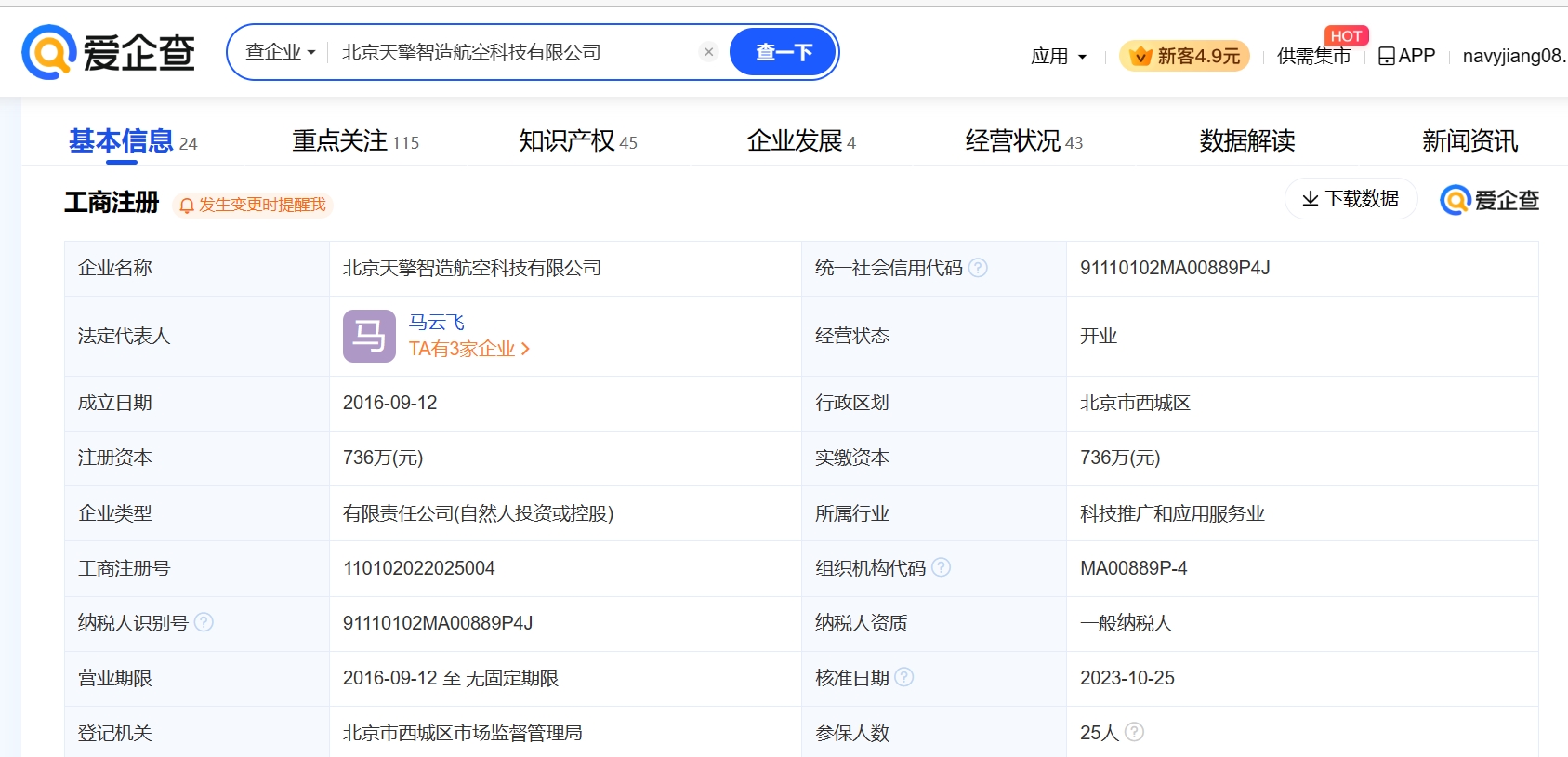Viewport: 1568px width, 757px height.
Task: Select the 一般纳税人 taxpayer qualification value
Action: coord(1126,623)
